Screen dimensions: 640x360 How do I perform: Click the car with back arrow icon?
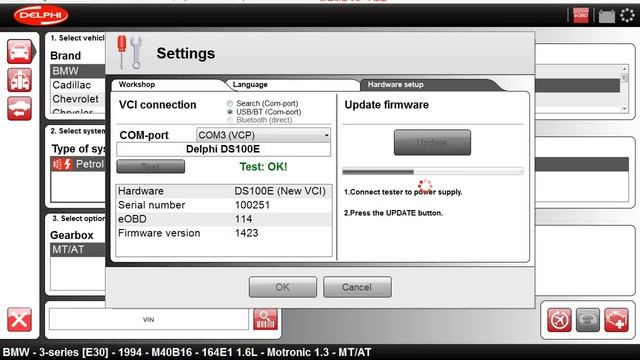pyautogui.click(x=20, y=109)
